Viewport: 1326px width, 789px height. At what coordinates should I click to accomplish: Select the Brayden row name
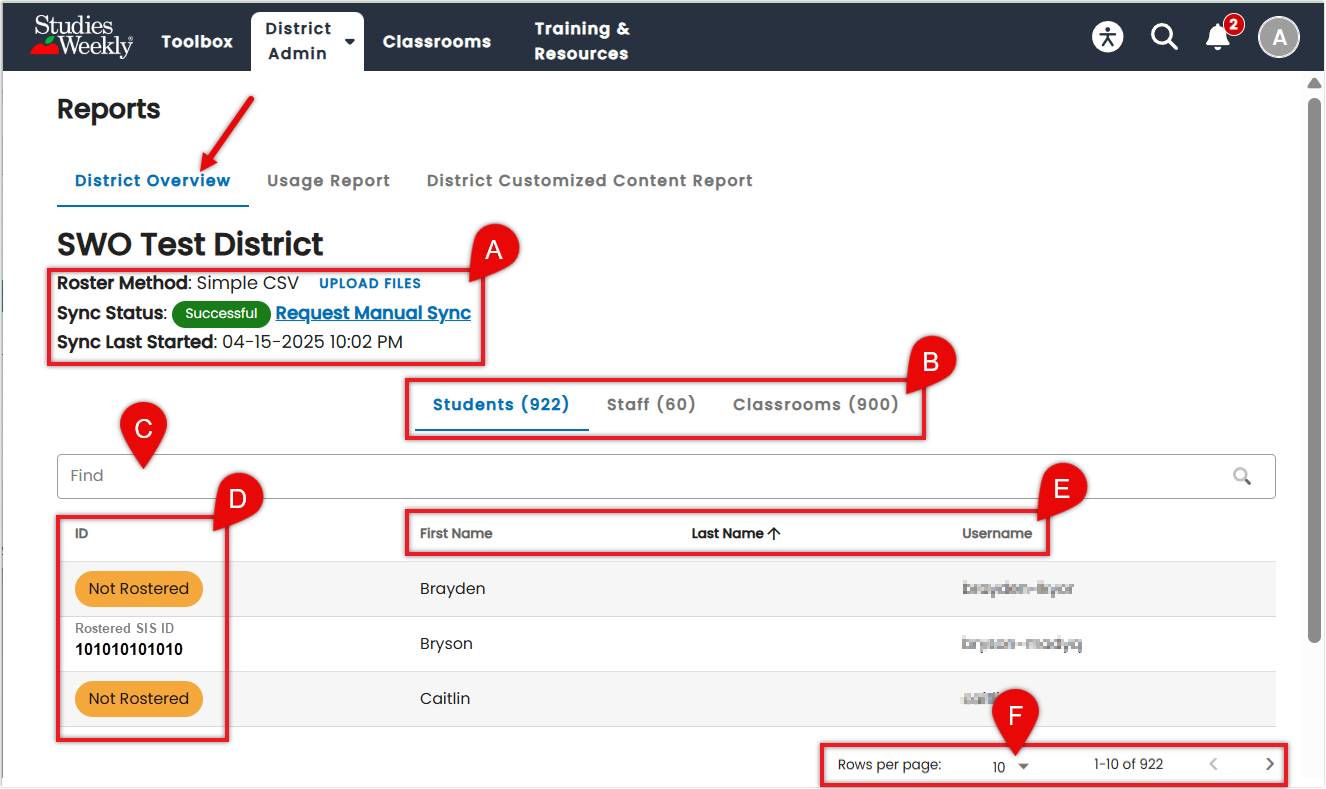pyautogui.click(x=453, y=589)
